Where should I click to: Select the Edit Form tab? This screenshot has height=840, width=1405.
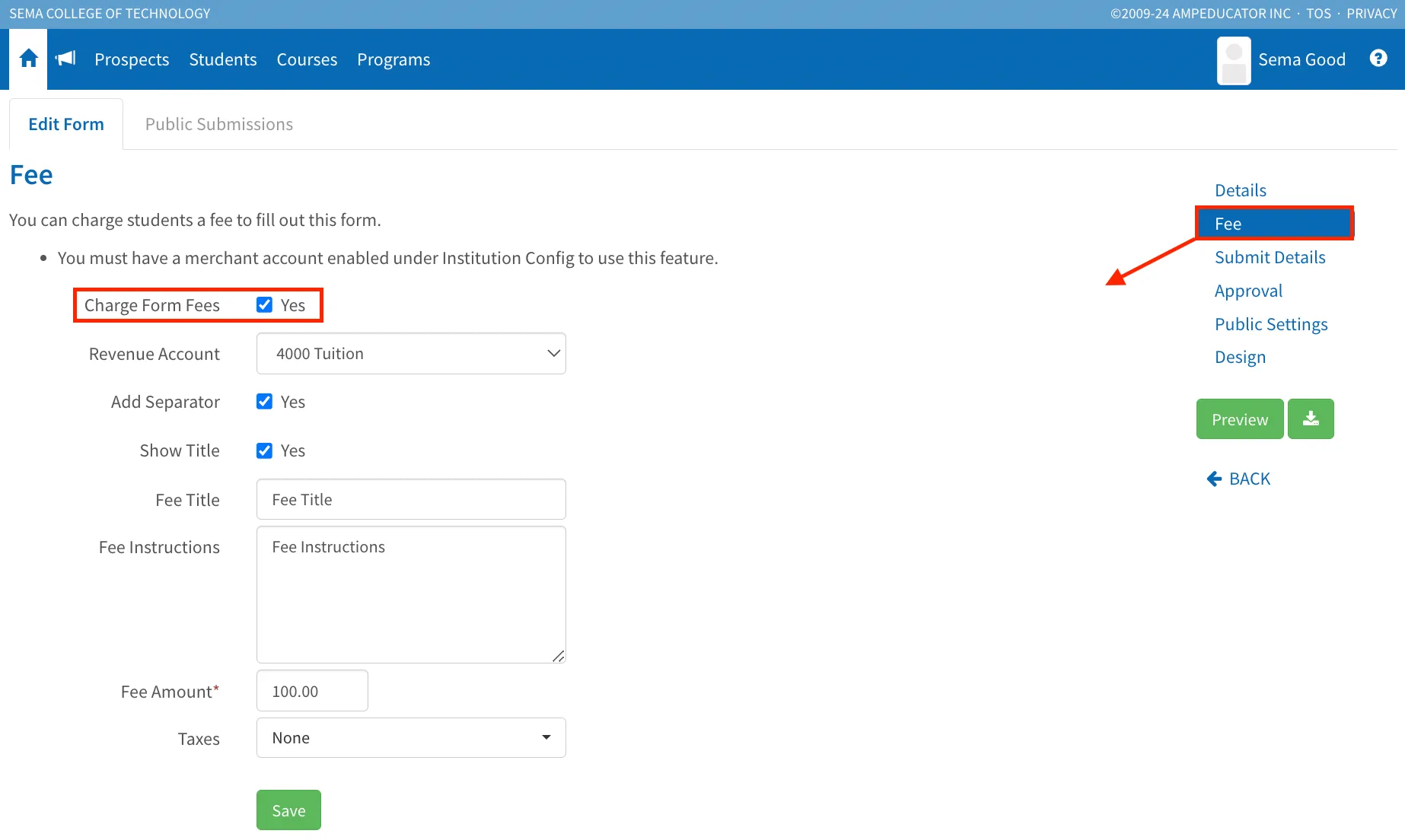66,124
